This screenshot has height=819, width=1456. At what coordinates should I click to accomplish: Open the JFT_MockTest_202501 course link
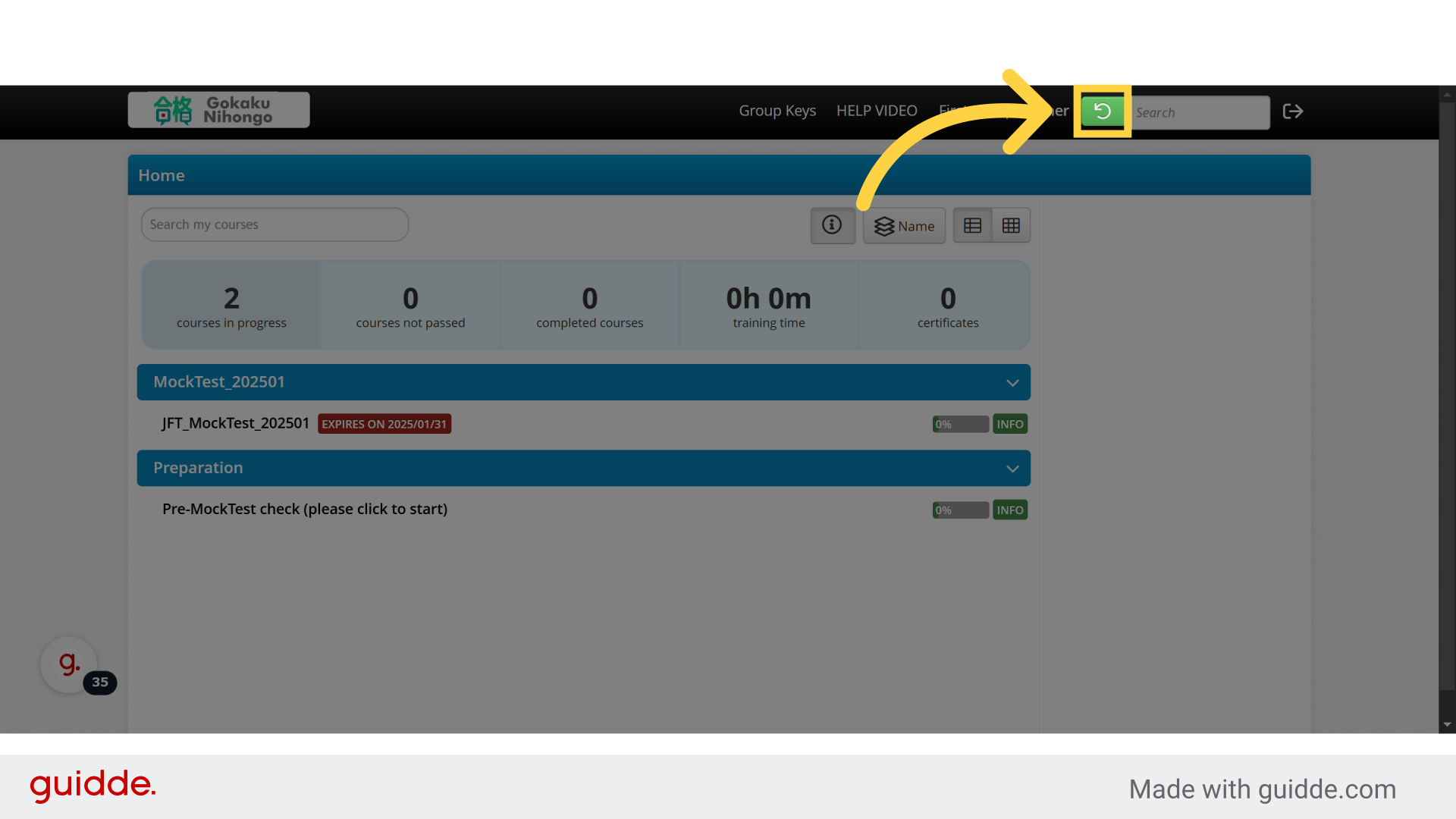pos(235,423)
